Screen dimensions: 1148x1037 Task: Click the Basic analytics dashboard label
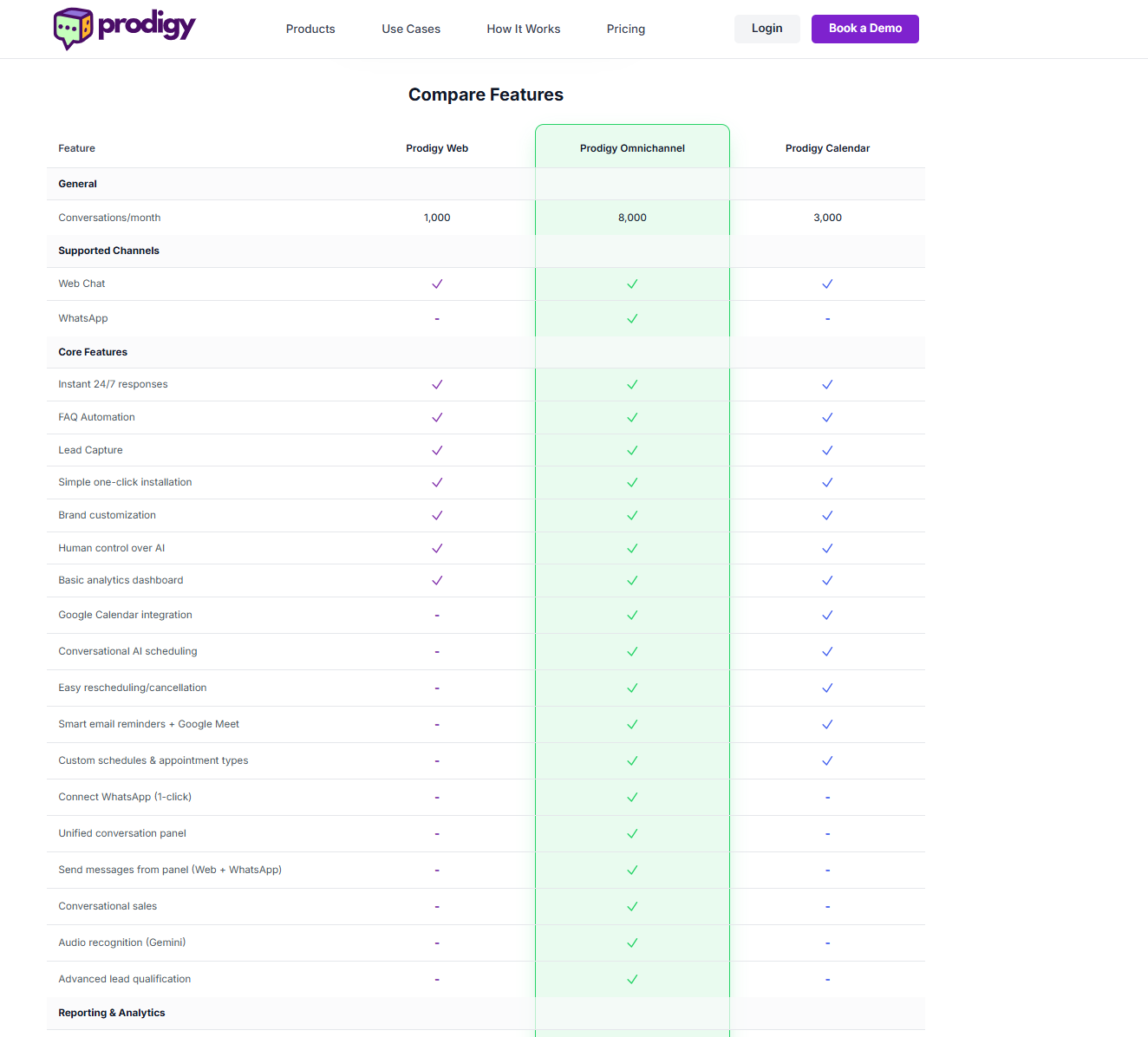pyautogui.click(x=121, y=580)
